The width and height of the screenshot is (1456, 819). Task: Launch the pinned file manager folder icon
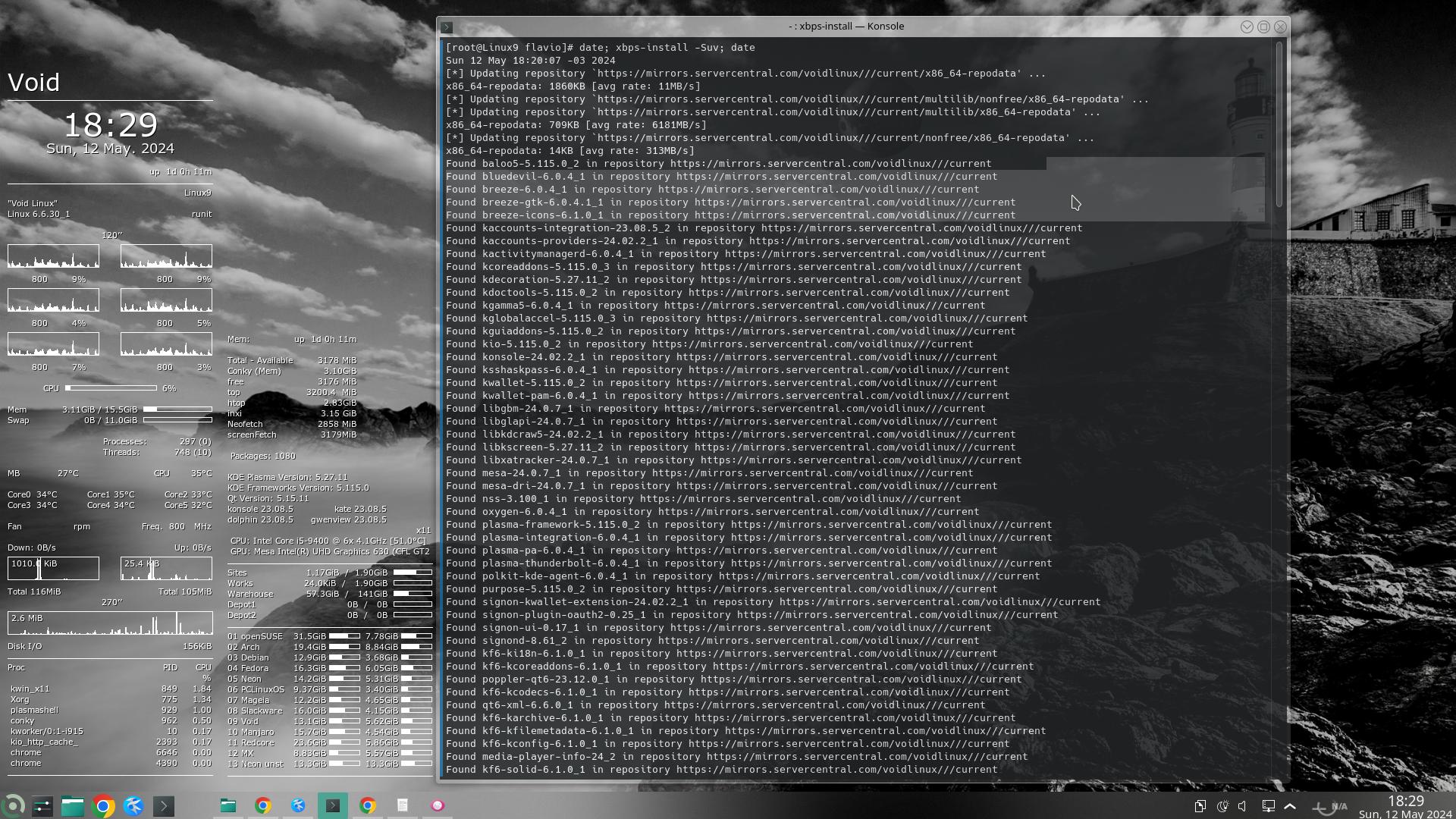73,806
